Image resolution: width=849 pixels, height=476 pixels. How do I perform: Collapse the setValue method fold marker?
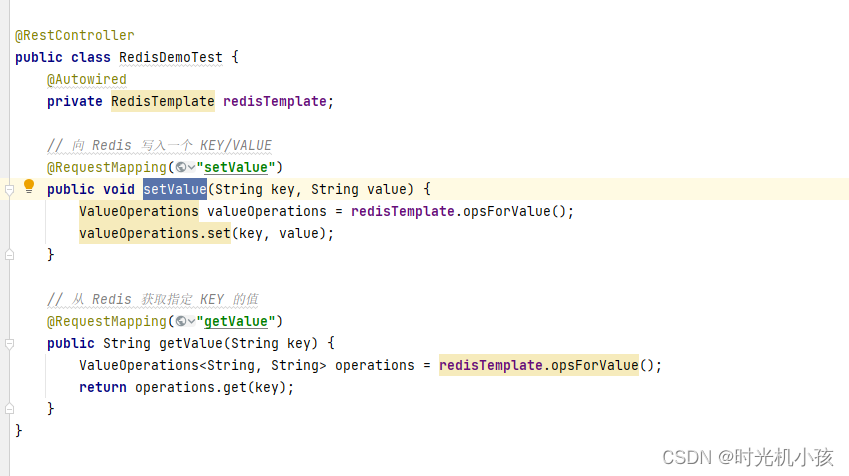click(x=9, y=190)
